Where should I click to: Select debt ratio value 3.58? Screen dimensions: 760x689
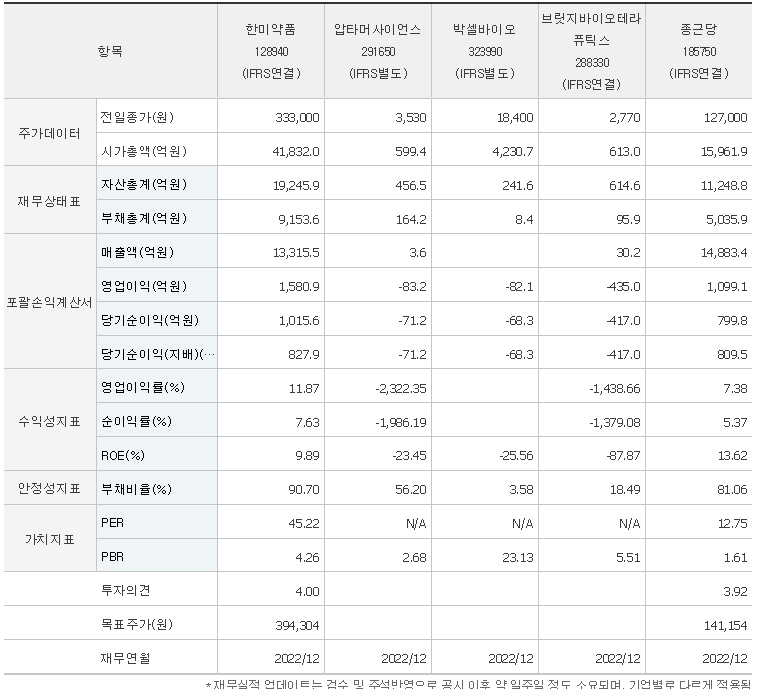click(x=521, y=490)
